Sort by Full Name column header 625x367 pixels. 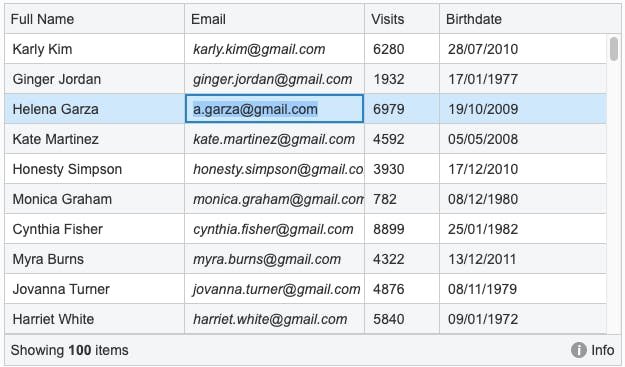[x=94, y=19]
